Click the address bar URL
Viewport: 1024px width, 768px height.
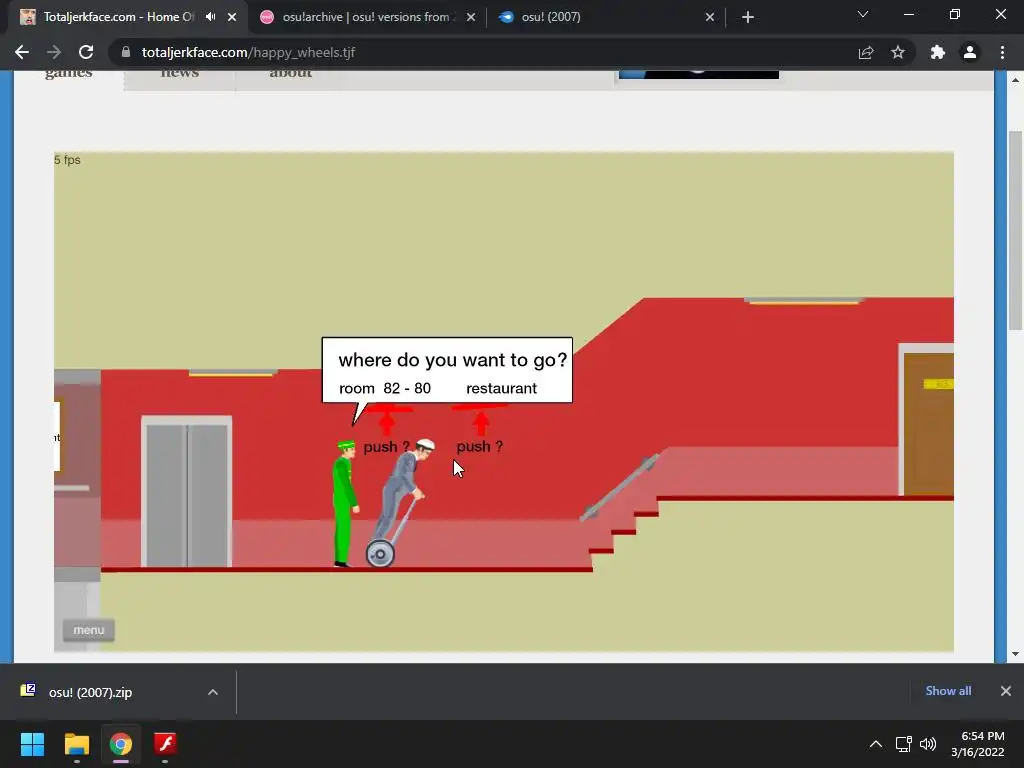(x=248, y=52)
